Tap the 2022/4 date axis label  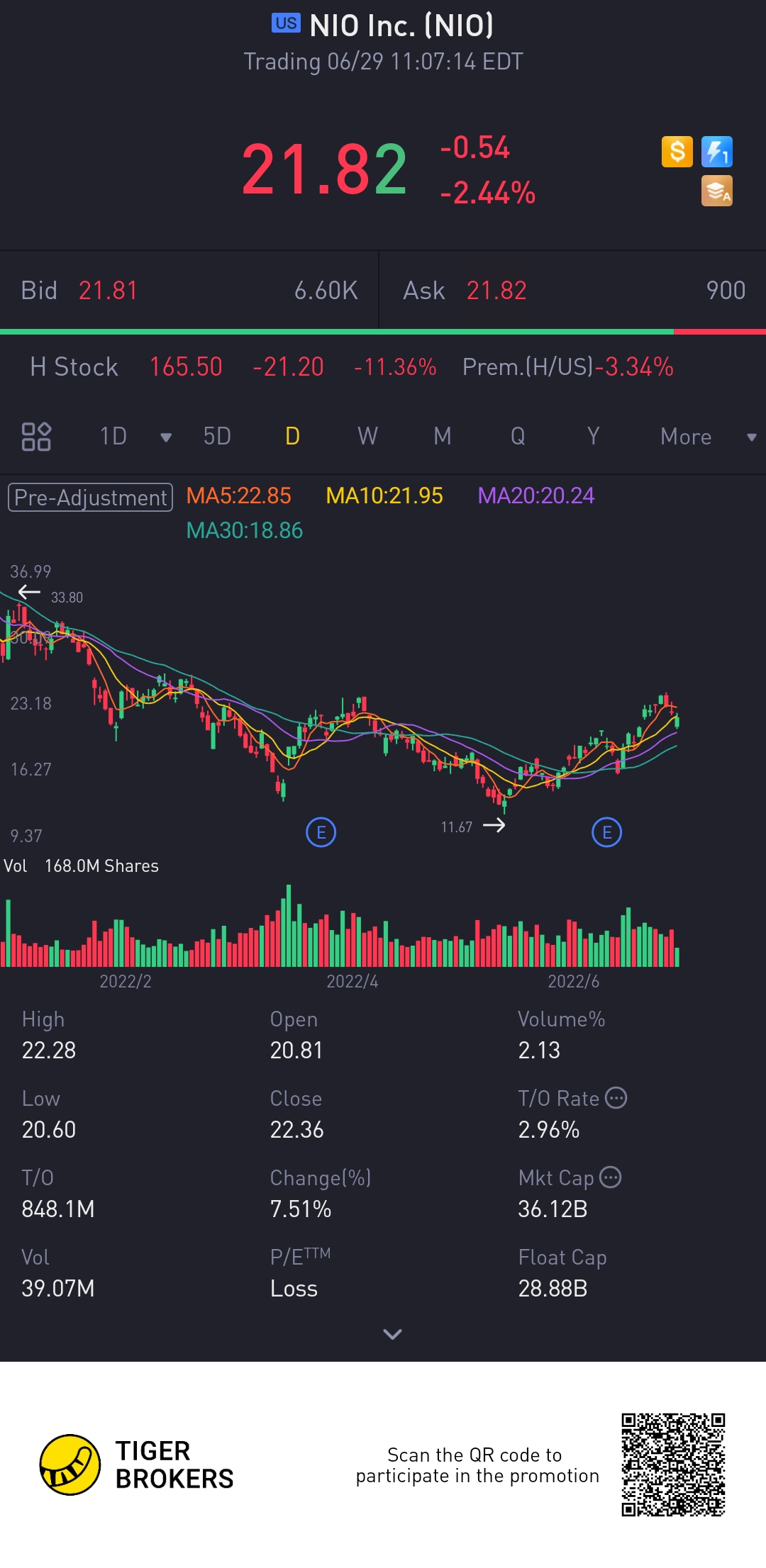point(353,981)
